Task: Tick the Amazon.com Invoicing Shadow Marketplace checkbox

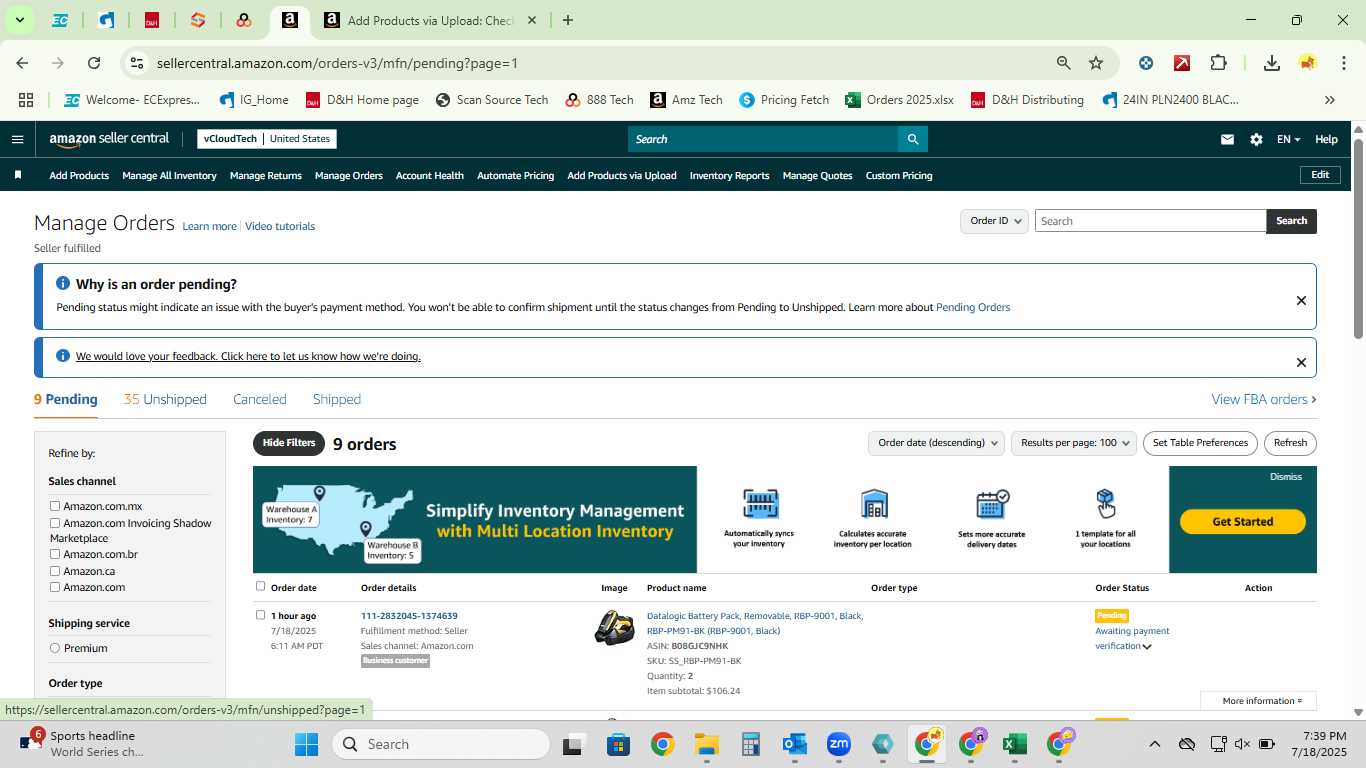Action: (55, 523)
